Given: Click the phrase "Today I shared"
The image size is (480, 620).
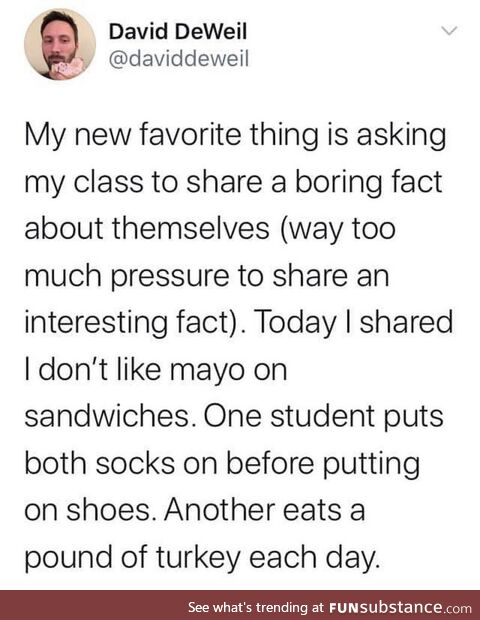Looking at the screenshot, I should pyautogui.click(x=354, y=323).
